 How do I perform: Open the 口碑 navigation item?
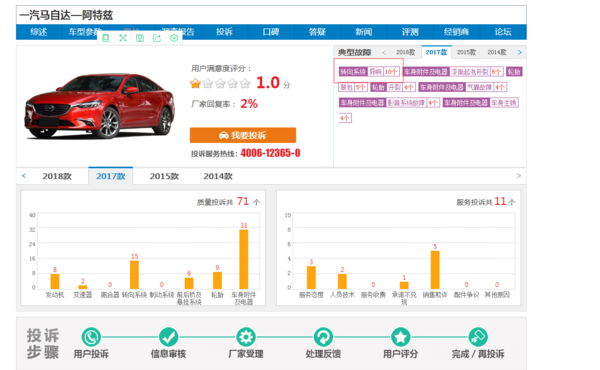[x=271, y=32]
